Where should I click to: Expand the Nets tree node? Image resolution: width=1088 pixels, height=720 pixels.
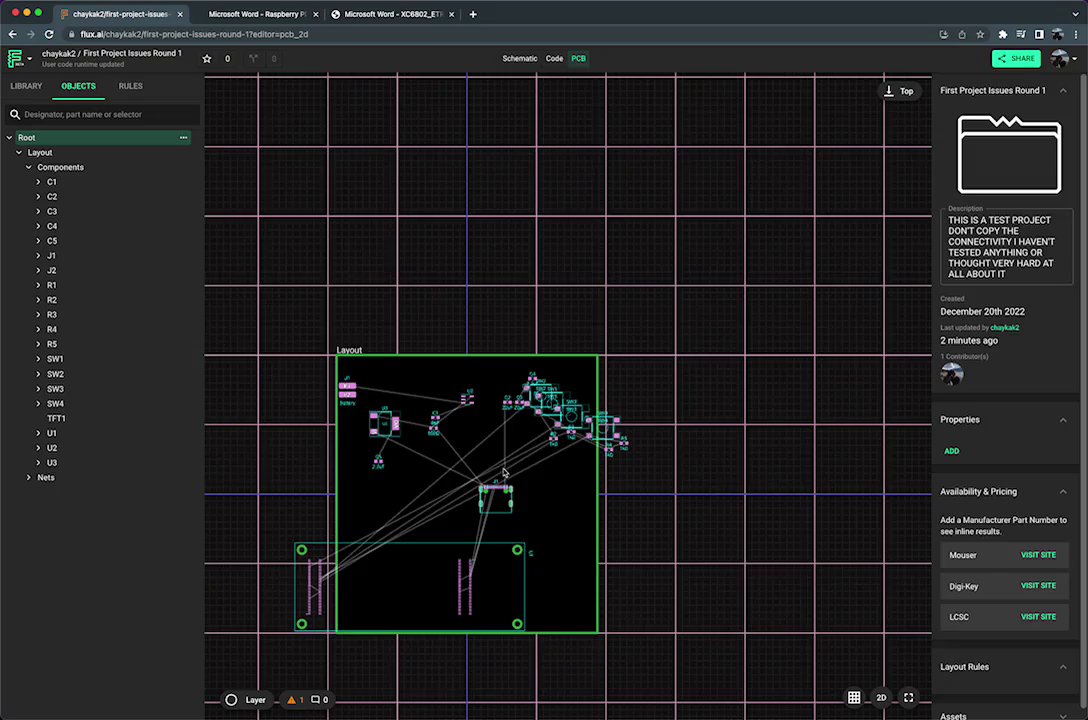28,477
